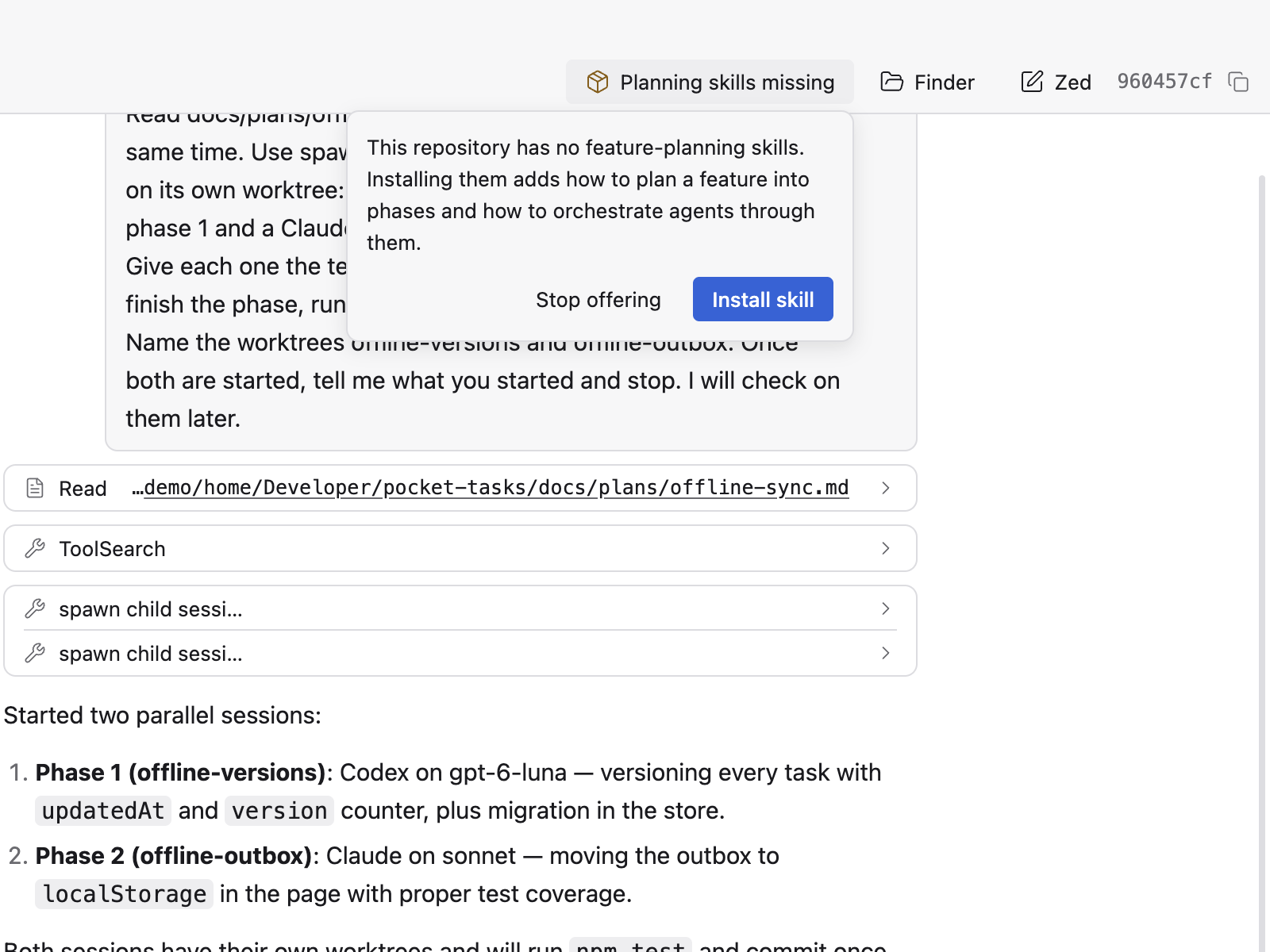Click wrench icon of second spawn child session
Image resolution: width=1270 pixels, height=952 pixels.
(35, 653)
